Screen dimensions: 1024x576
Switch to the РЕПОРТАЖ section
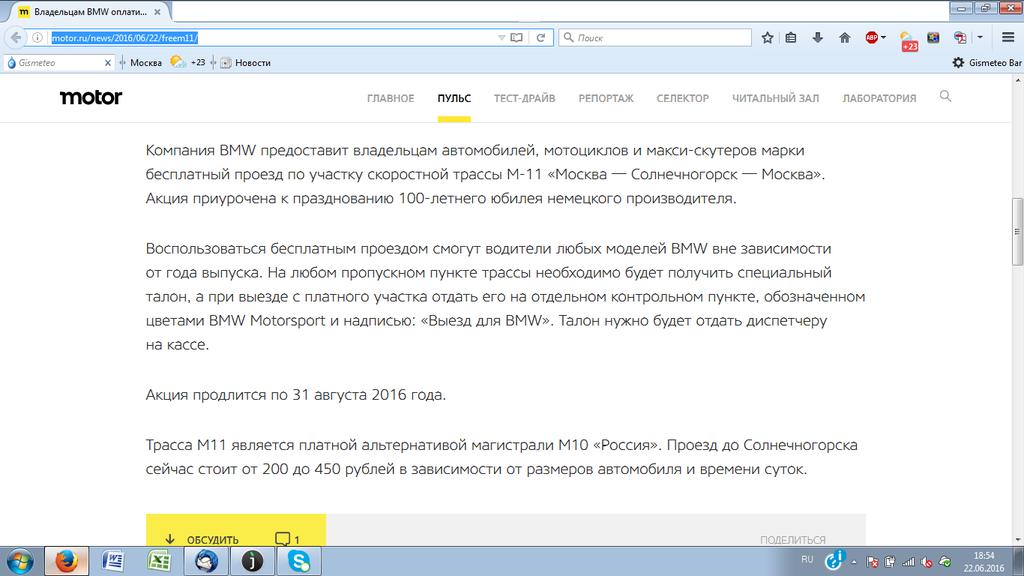(605, 98)
